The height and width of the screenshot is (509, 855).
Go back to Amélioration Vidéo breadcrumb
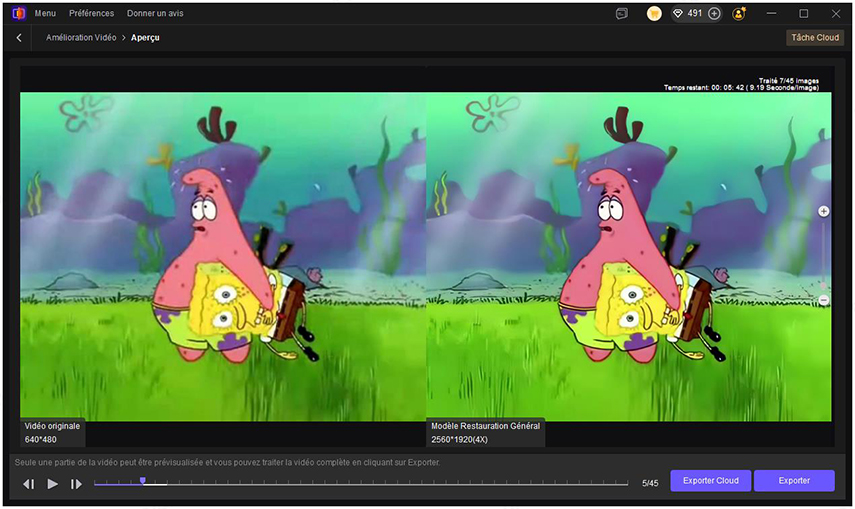[x=80, y=37]
